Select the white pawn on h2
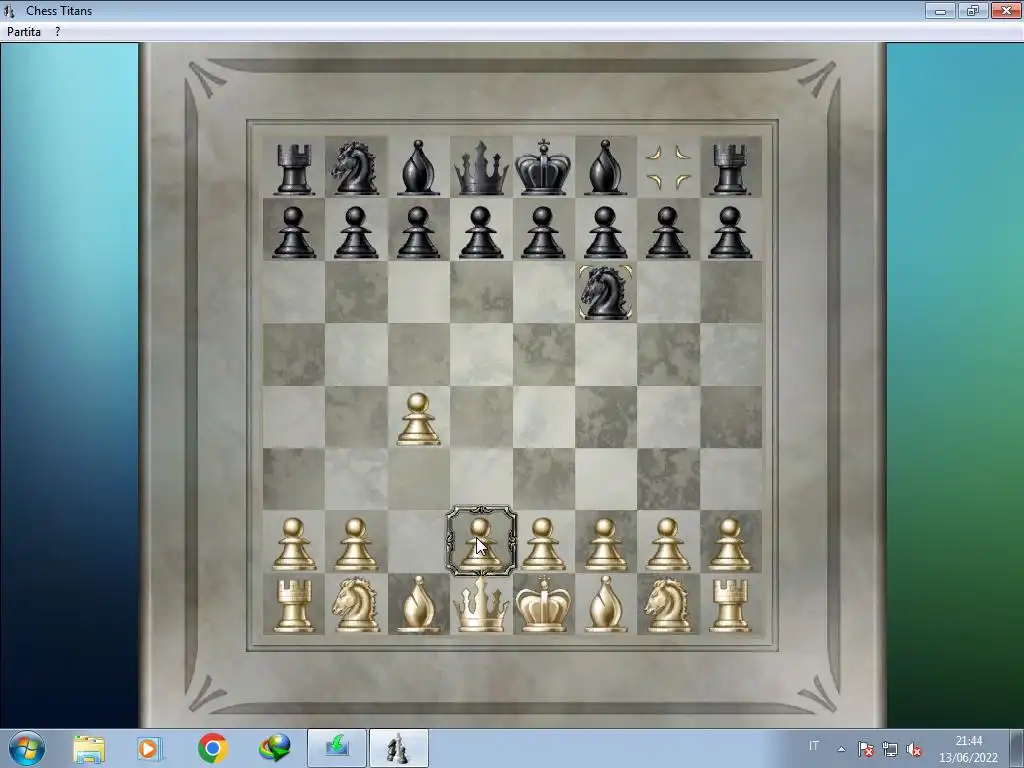 pyautogui.click(x=730, y=544)
